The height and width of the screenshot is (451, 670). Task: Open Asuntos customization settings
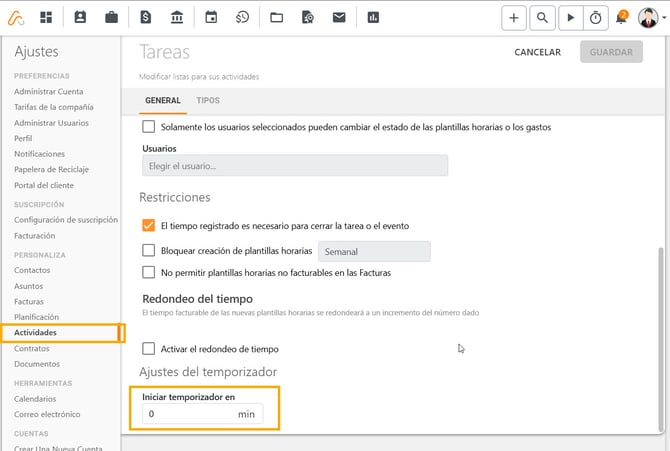tap(29, 286)
